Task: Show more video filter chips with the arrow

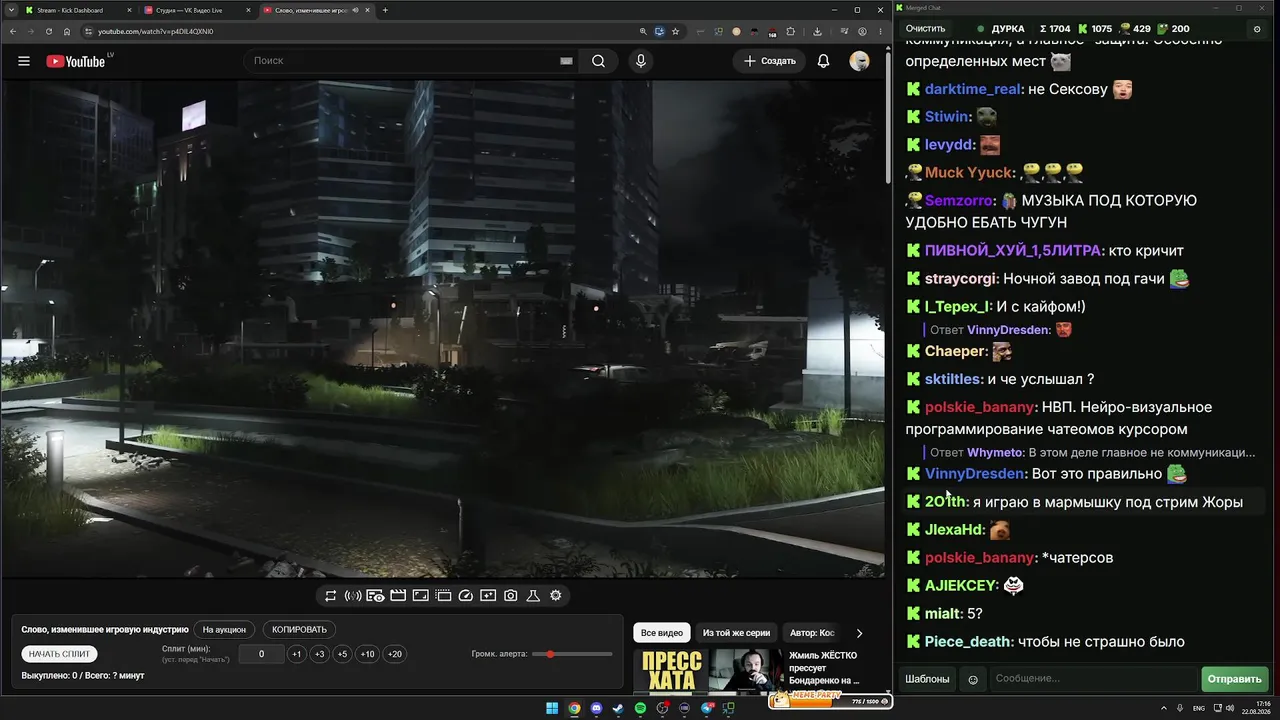Action: point(859,633)
